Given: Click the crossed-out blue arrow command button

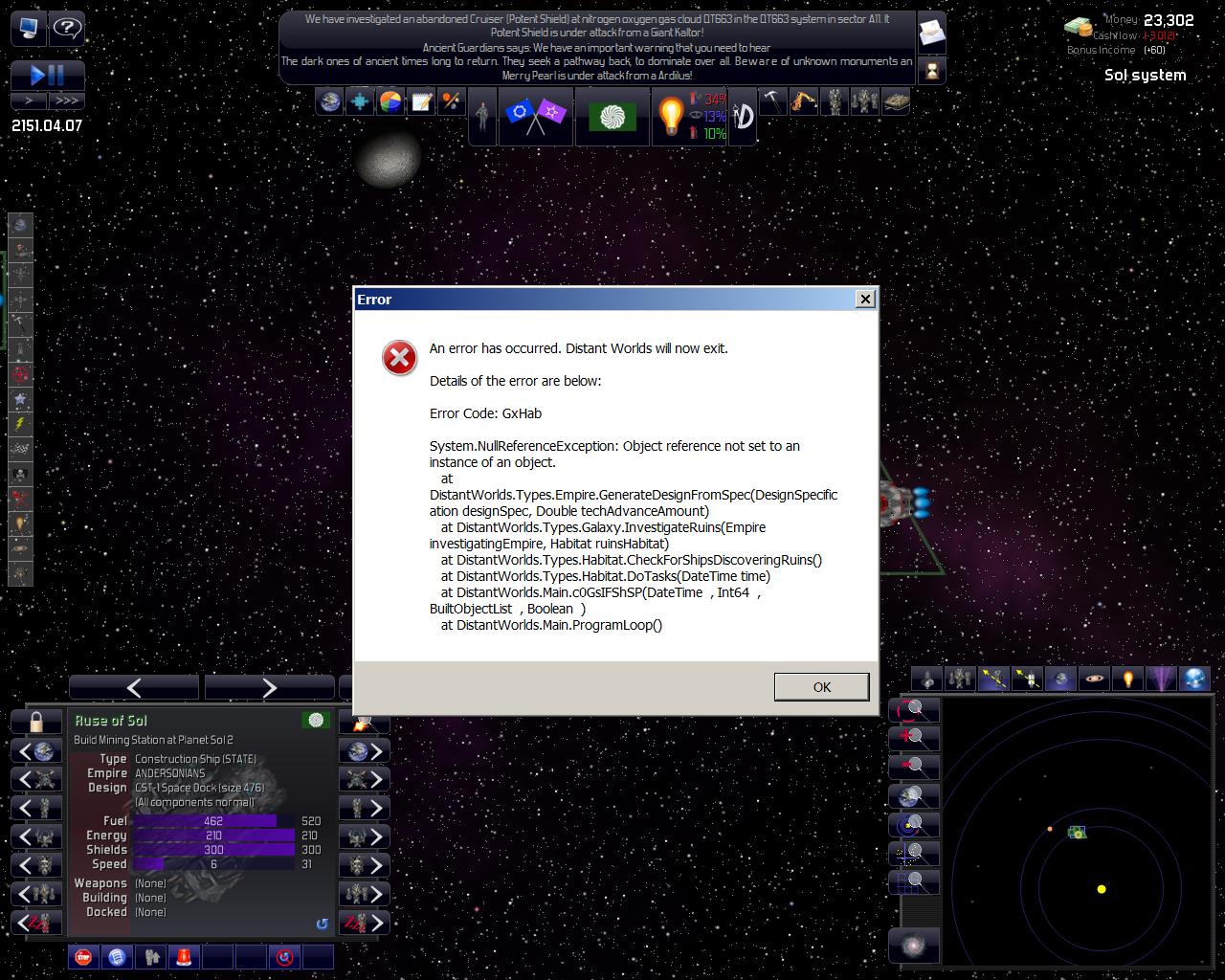Looking at the screenshot, I should pos(284,956).
